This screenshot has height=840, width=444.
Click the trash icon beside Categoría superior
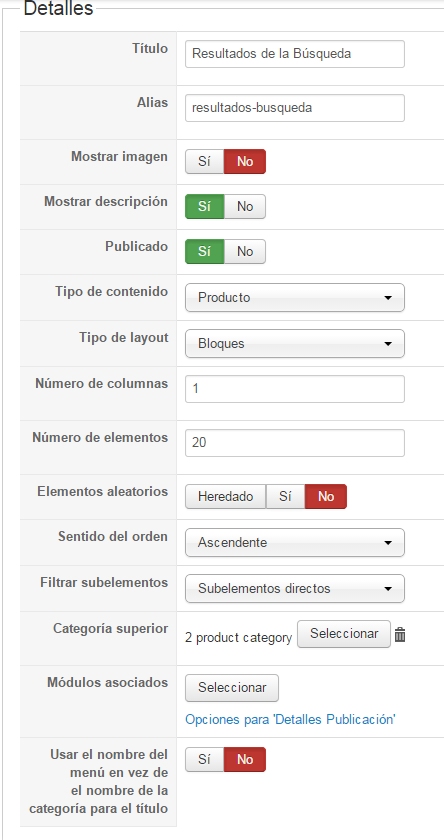click(400, 635)
